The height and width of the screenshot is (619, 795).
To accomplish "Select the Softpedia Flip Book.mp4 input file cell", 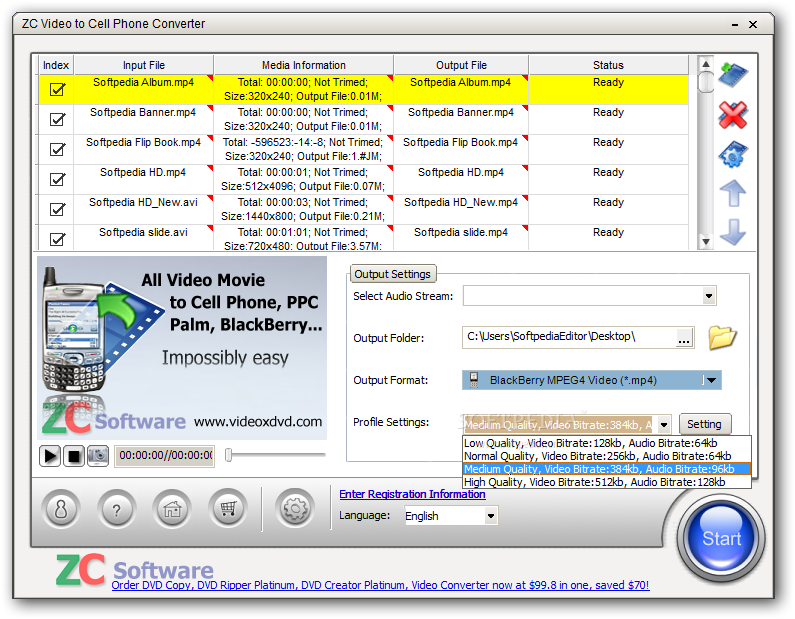I will click(x=143, y=149).
